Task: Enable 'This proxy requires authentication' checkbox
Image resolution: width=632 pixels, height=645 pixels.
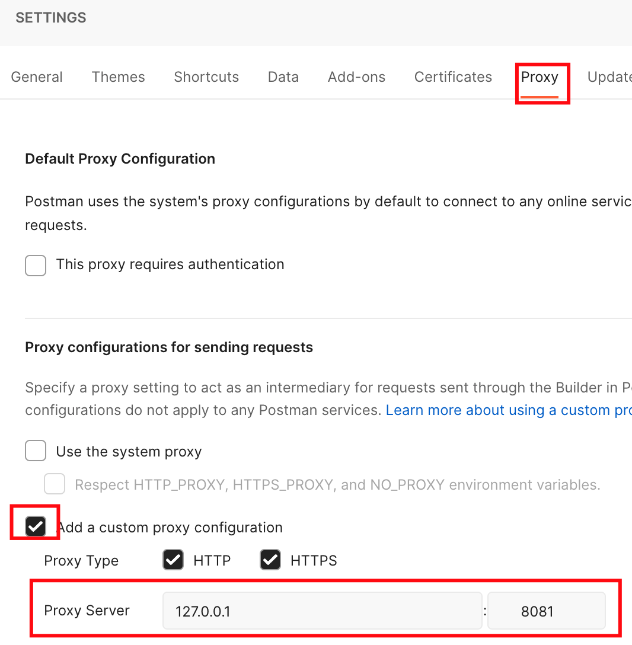Action: point(36,265)
